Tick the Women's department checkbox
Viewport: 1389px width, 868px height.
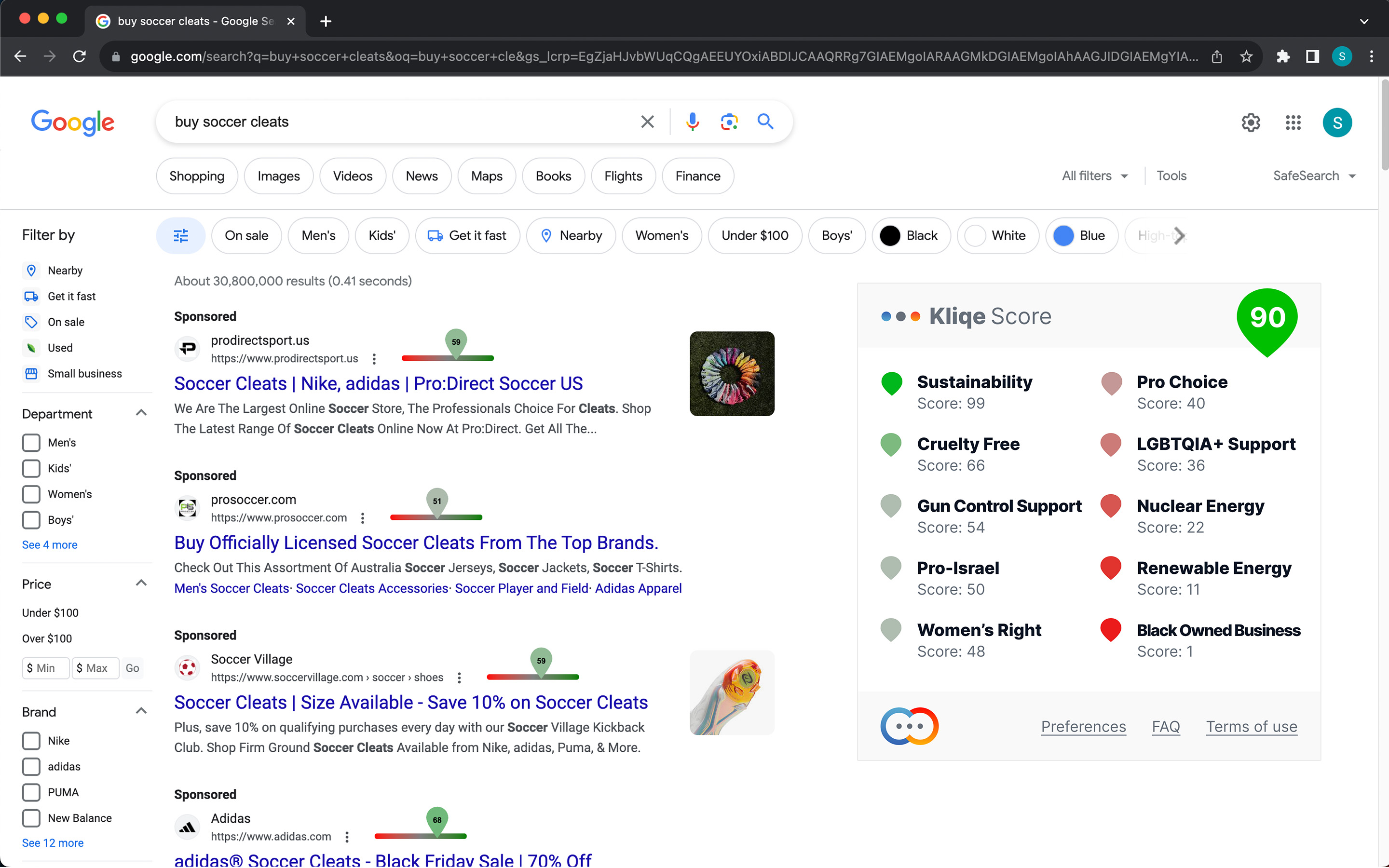pos(31,494)
